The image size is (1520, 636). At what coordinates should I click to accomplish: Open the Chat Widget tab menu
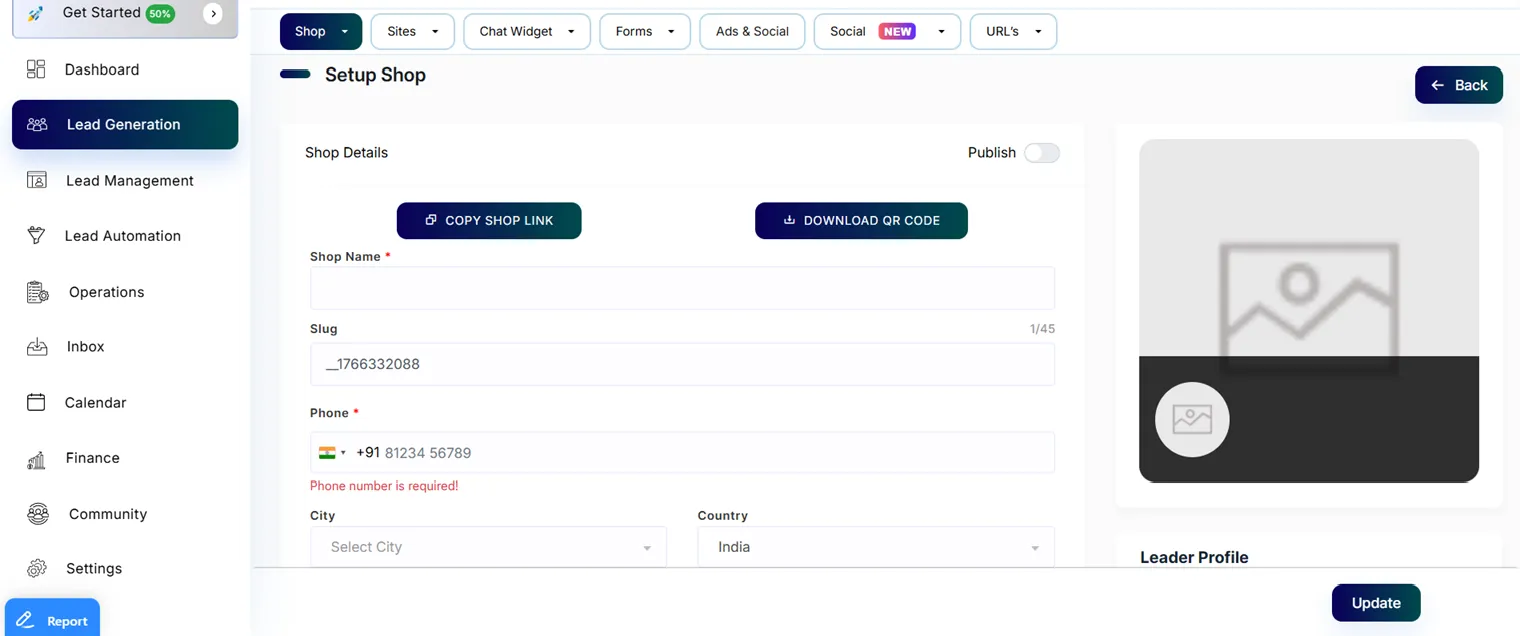click(527, 32)
